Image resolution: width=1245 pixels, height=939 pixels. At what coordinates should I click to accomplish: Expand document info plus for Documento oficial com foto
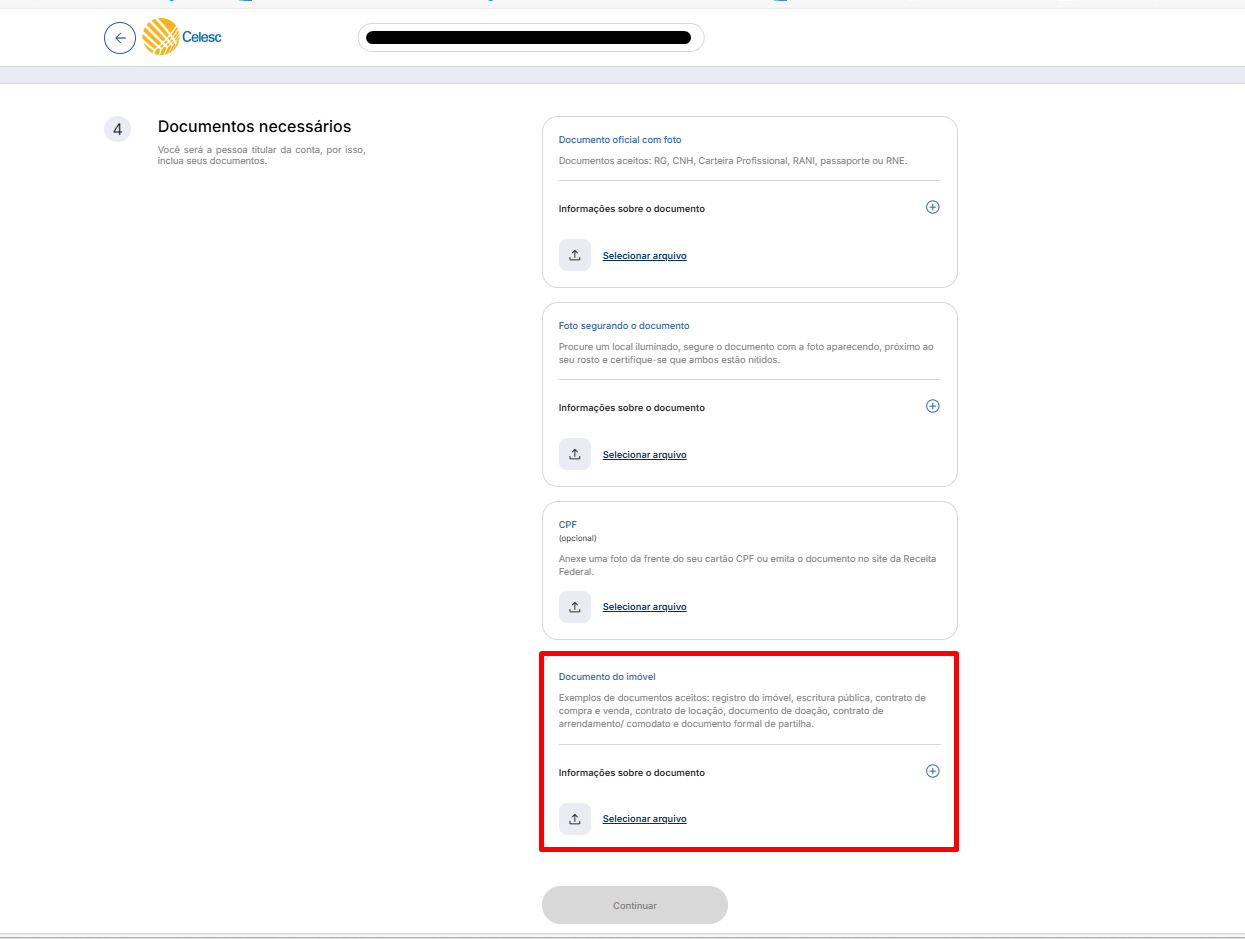[x=932, y=207]
